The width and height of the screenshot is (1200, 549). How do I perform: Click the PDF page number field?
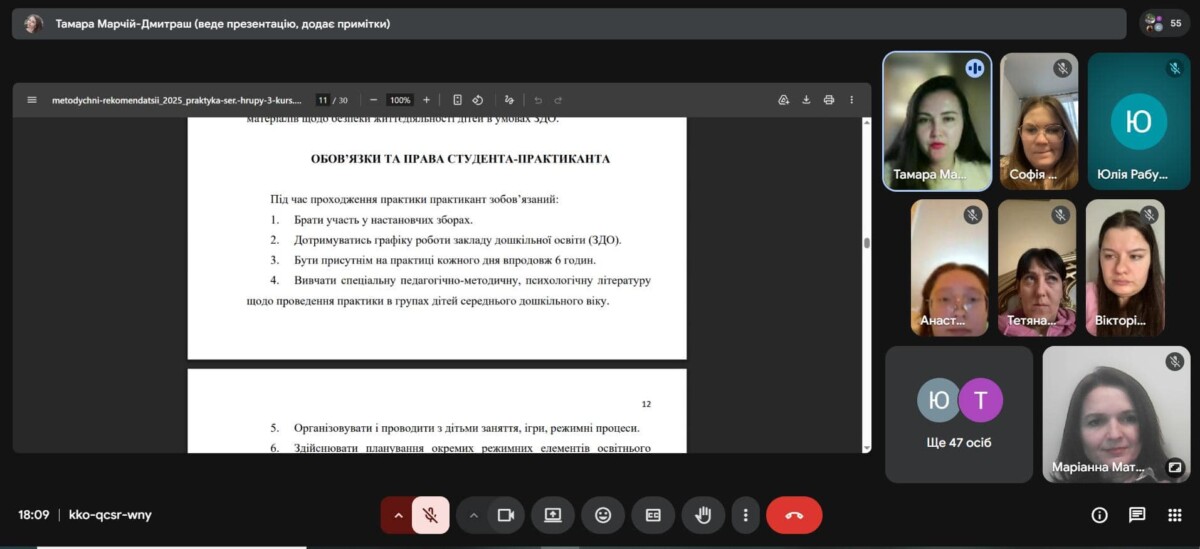(x=322, y=100)
